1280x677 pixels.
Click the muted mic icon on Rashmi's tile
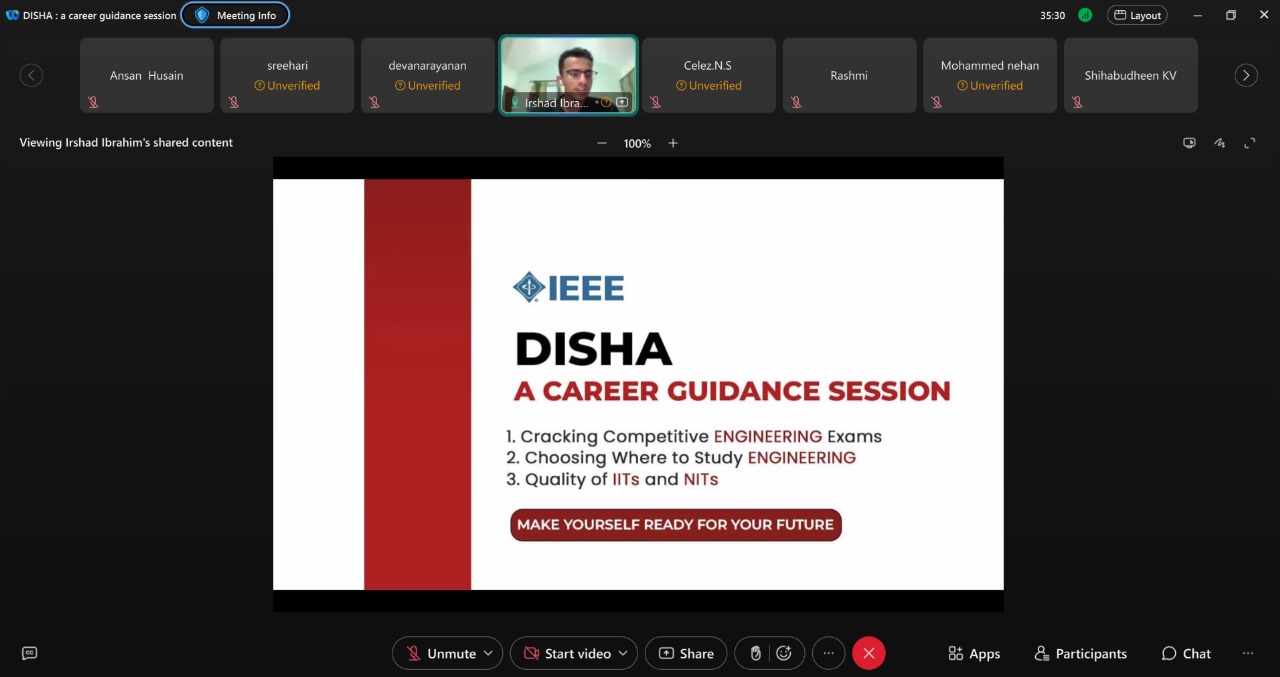[796, 102]
